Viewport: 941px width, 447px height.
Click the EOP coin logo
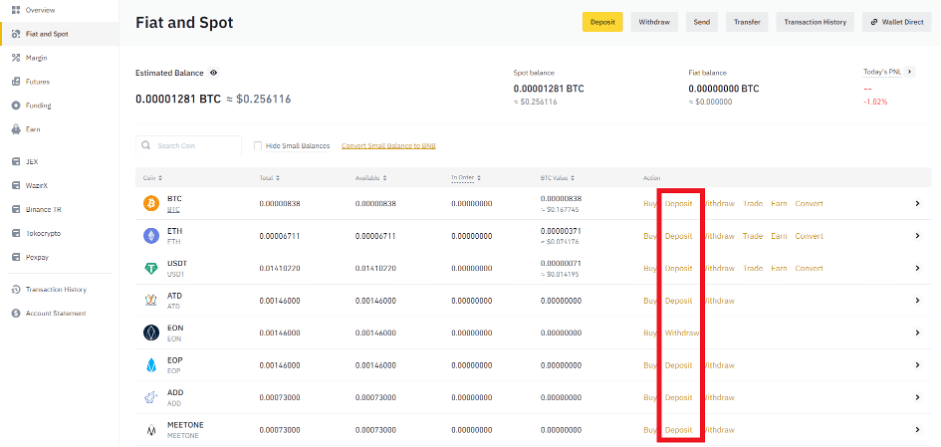point(151,365)
